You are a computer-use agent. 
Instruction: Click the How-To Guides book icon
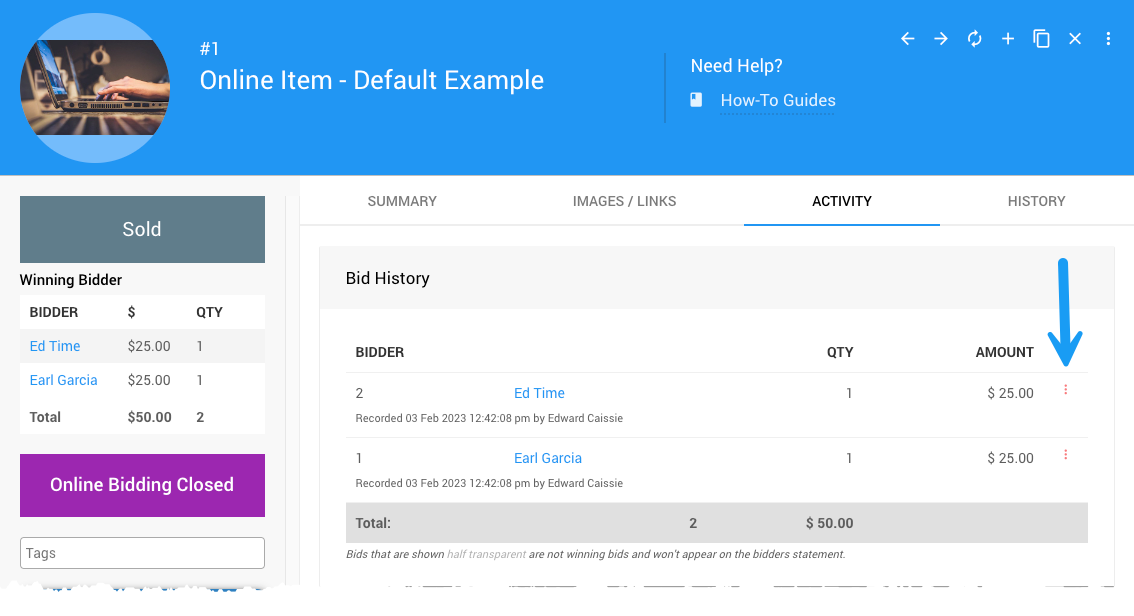pyautogui.click(x=697, y=100)
